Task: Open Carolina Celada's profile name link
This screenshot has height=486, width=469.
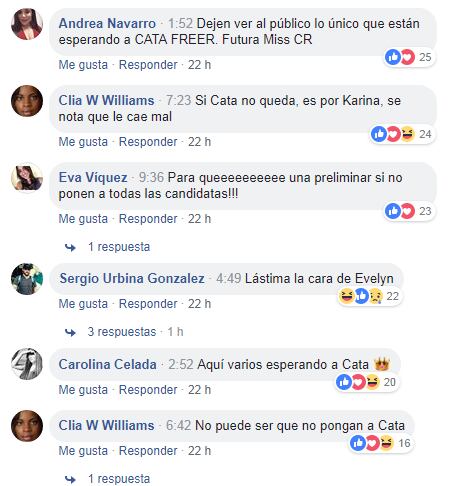Action: coord(107,364)
